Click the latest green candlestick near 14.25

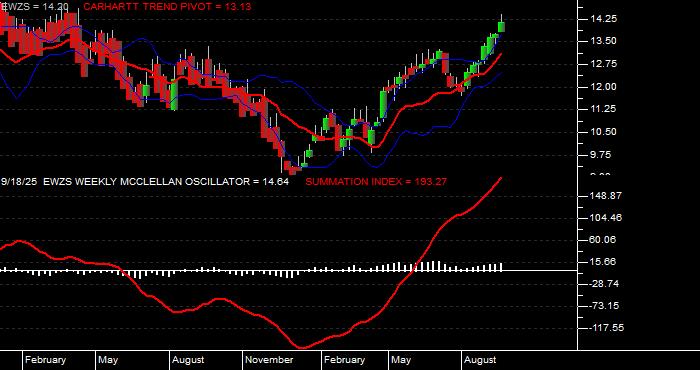(x=501, y=26)
